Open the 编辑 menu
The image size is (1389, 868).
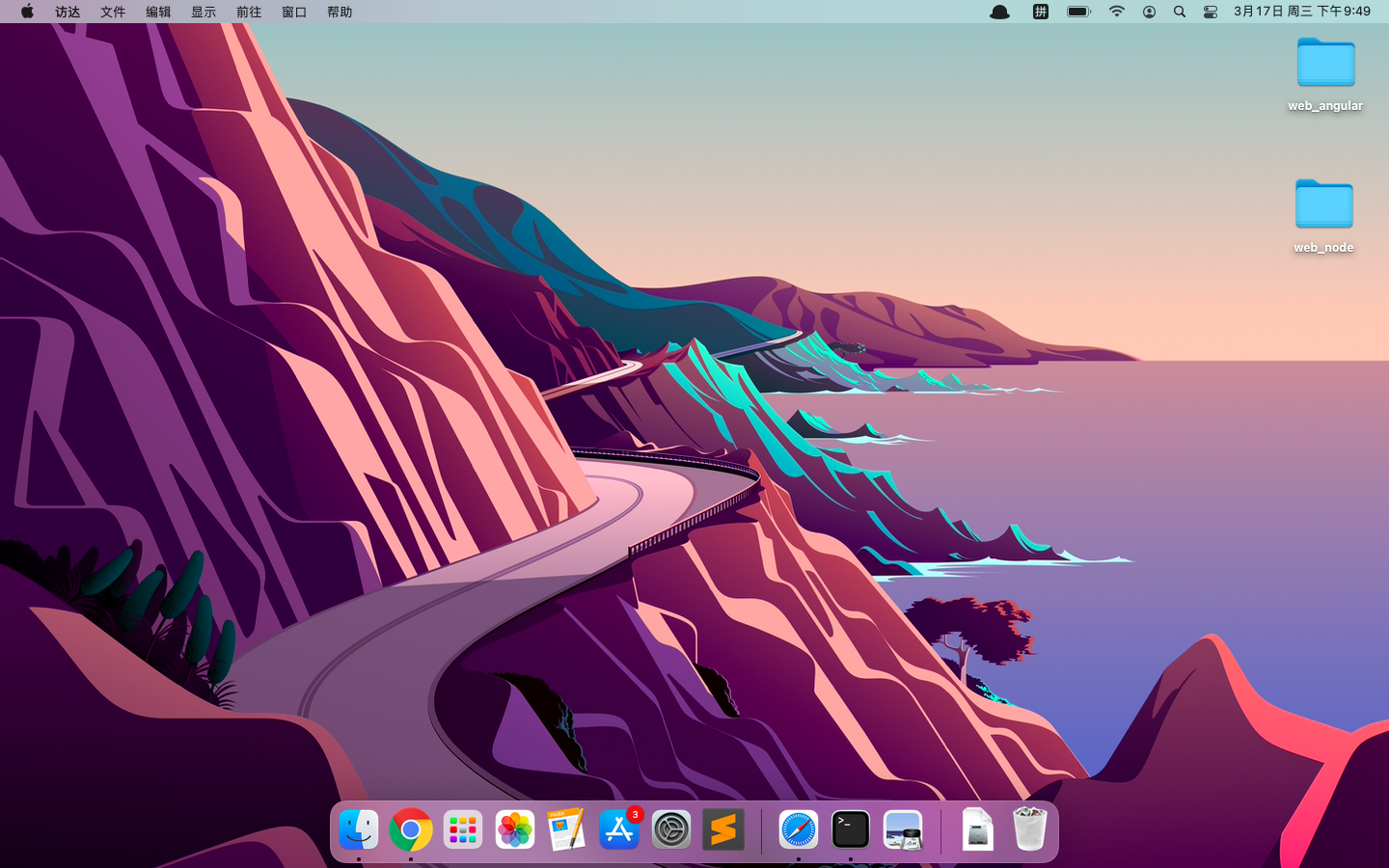pos(158,12)
